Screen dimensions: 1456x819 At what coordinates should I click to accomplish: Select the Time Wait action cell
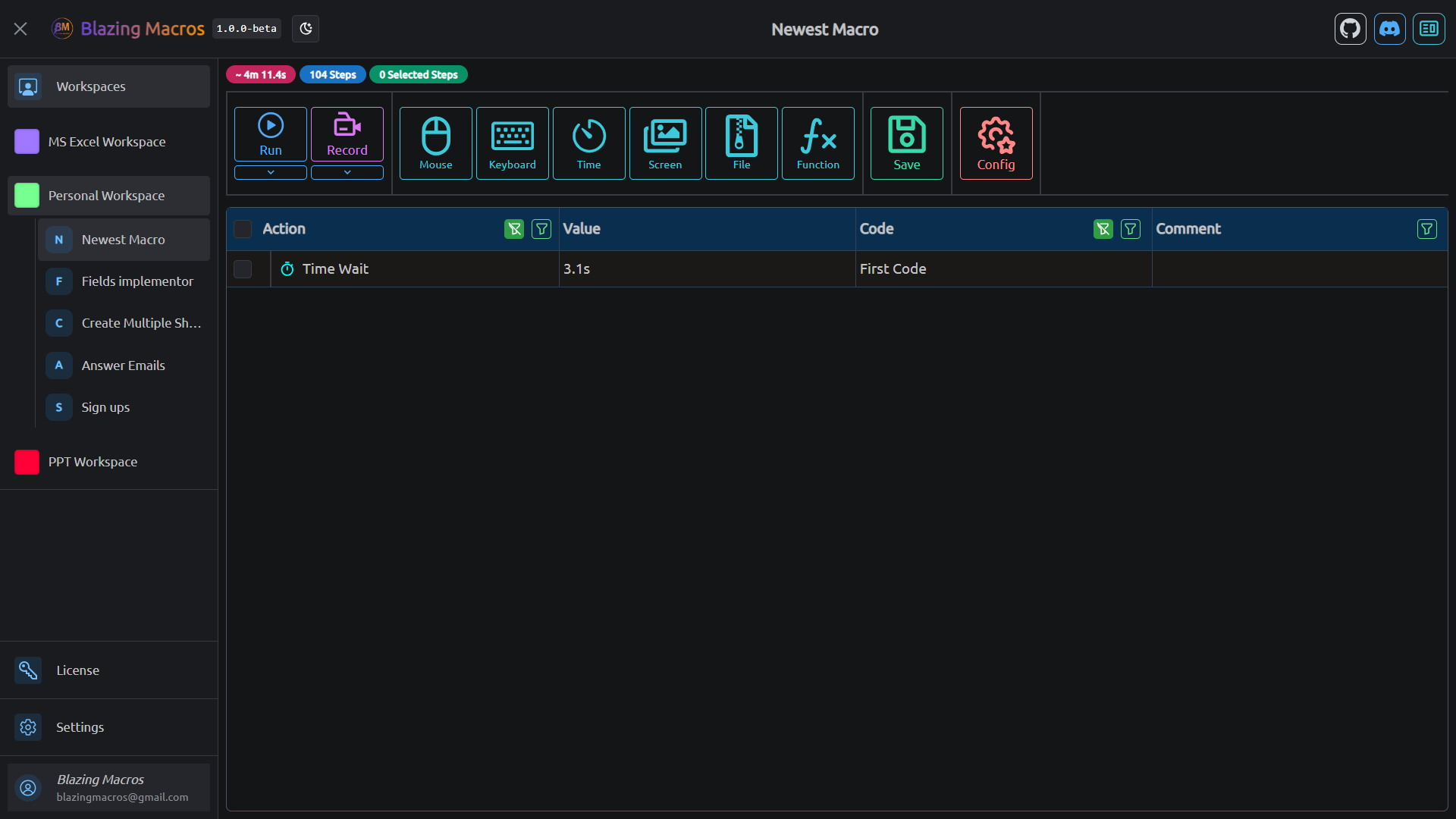pos(415,269)
